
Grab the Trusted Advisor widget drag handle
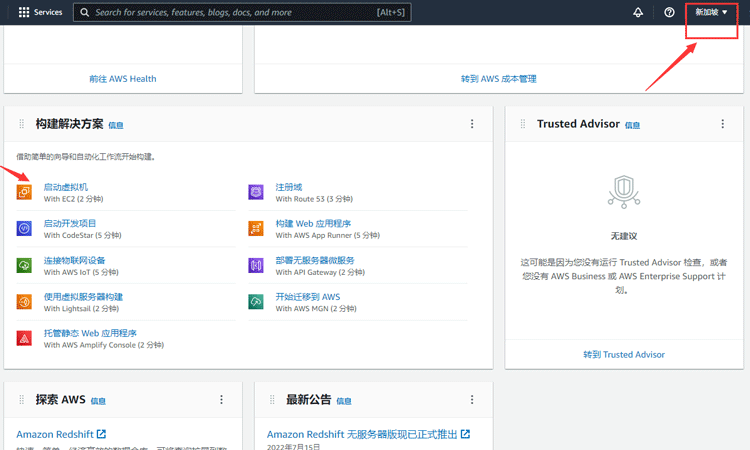523,124
